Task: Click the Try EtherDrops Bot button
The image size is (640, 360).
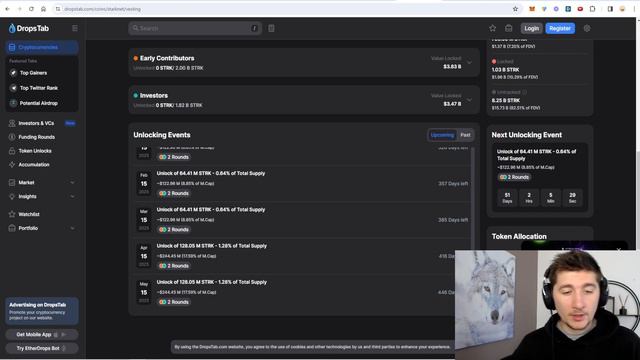Action: (x=42, y=348)
